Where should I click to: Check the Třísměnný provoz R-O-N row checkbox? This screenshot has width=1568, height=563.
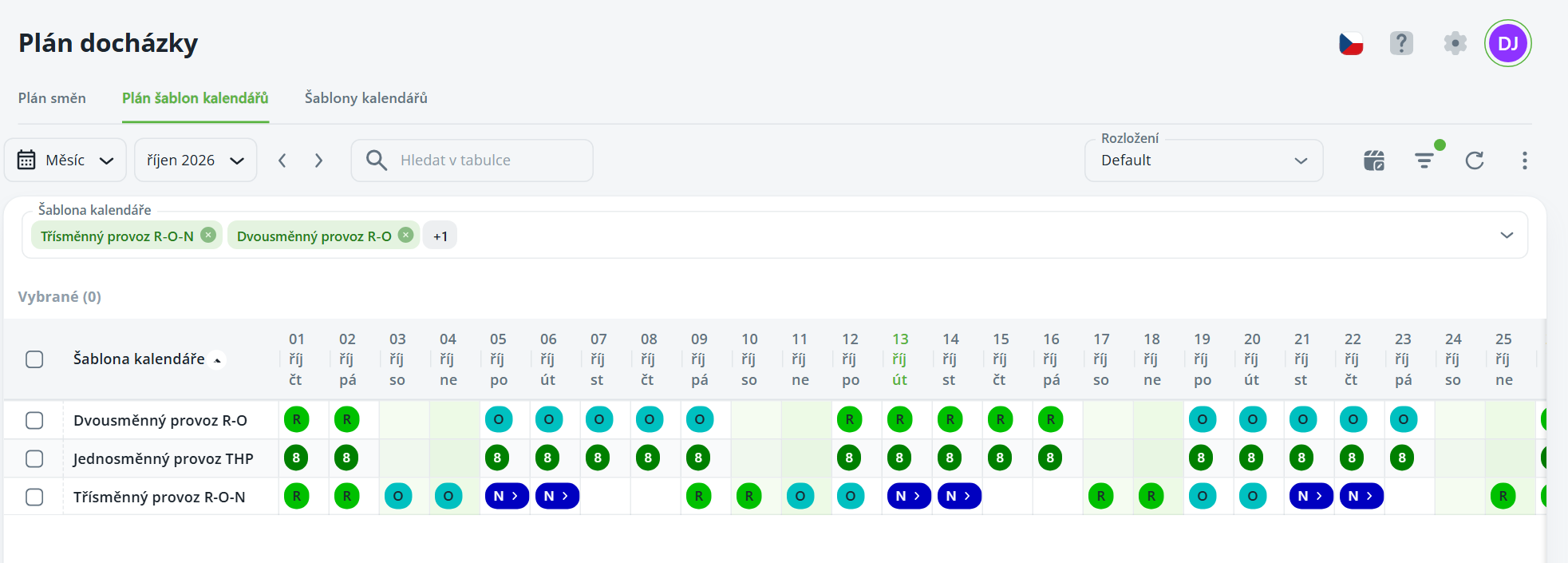click(x=34, y=497)
